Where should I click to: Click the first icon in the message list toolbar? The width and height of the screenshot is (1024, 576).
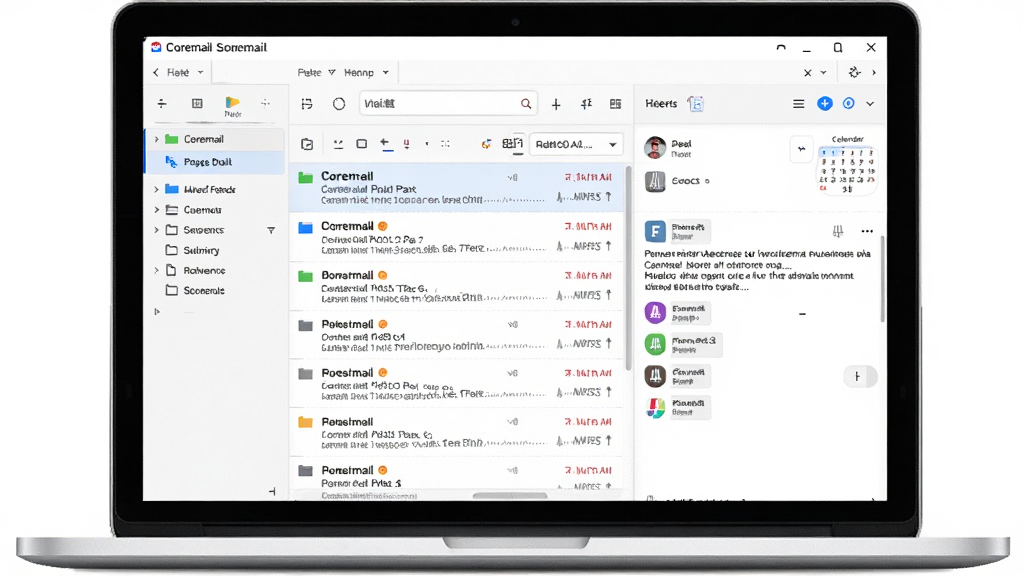[307, 144]
